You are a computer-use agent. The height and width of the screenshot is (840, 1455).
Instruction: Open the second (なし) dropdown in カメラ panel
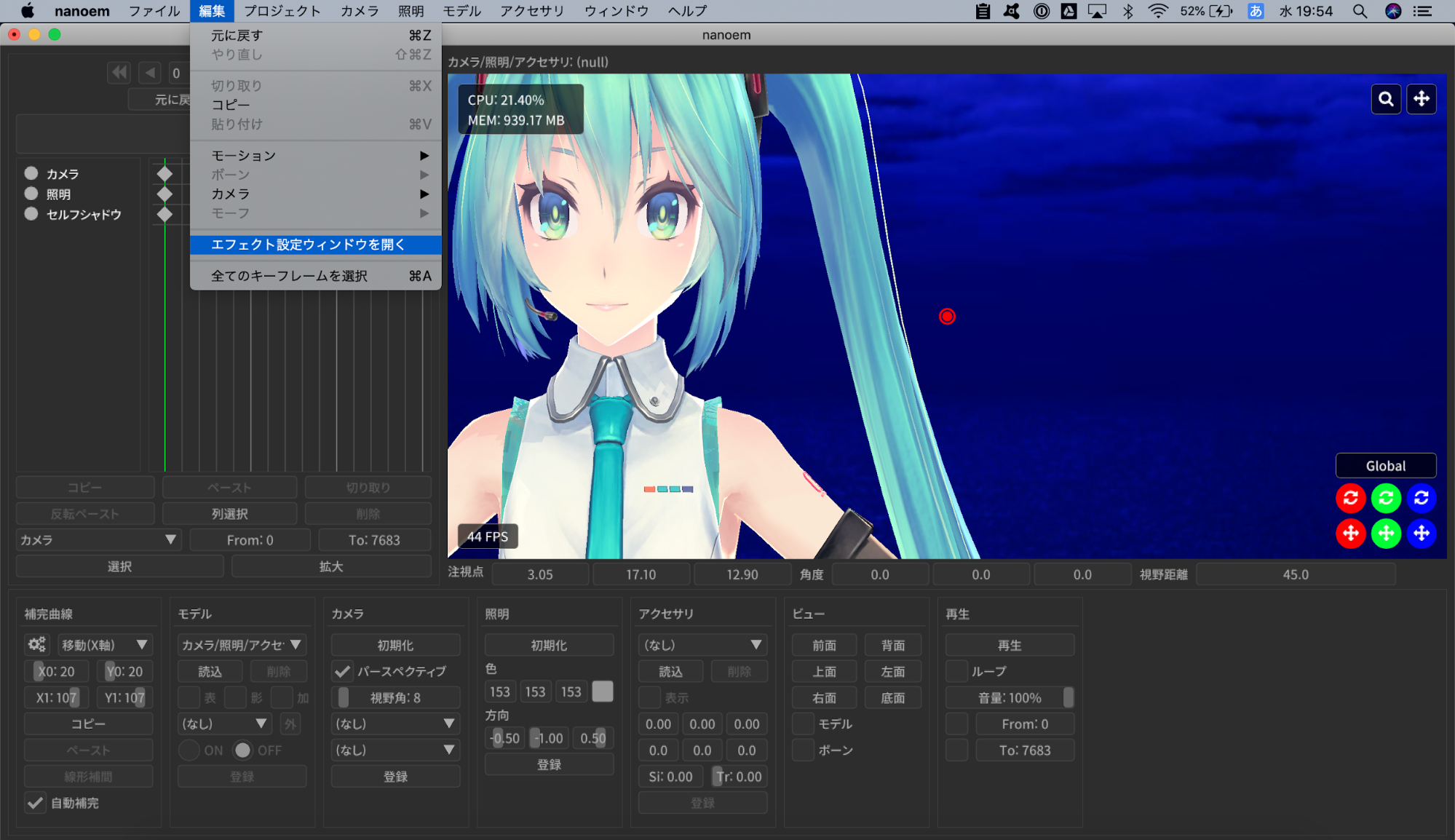point(395,750)
